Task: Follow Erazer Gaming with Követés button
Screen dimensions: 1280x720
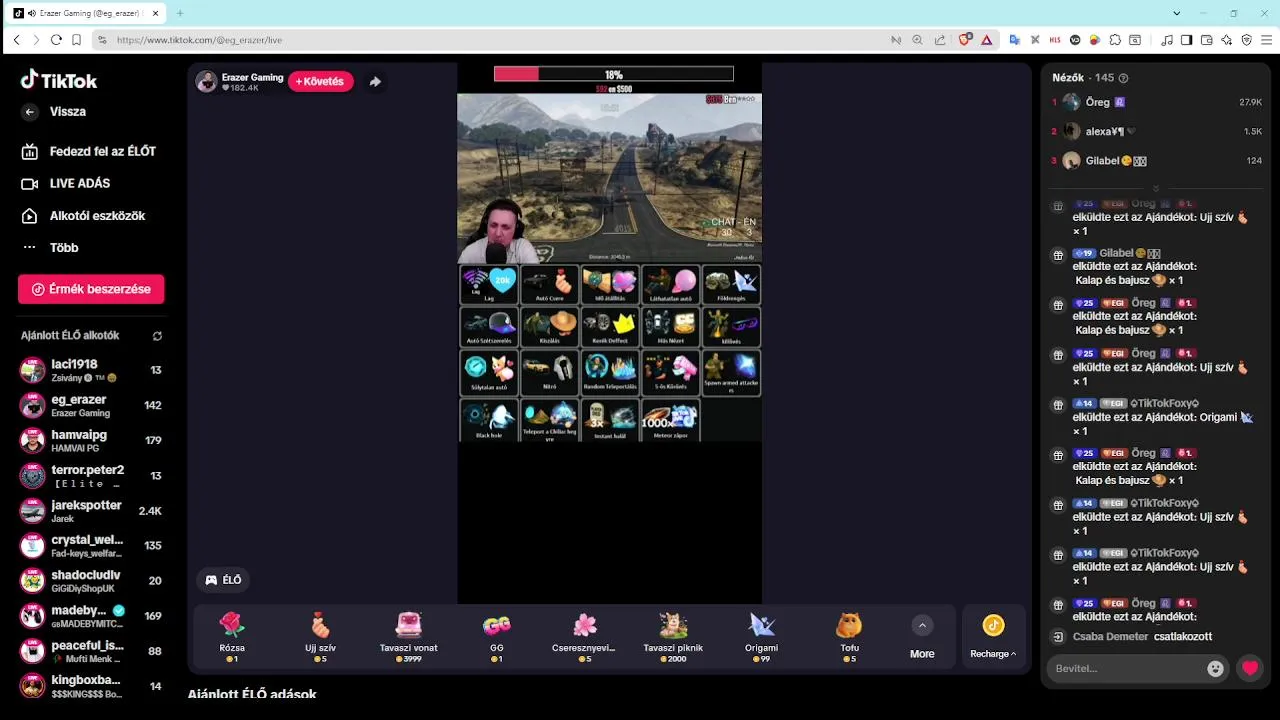Action: point(321,81)
